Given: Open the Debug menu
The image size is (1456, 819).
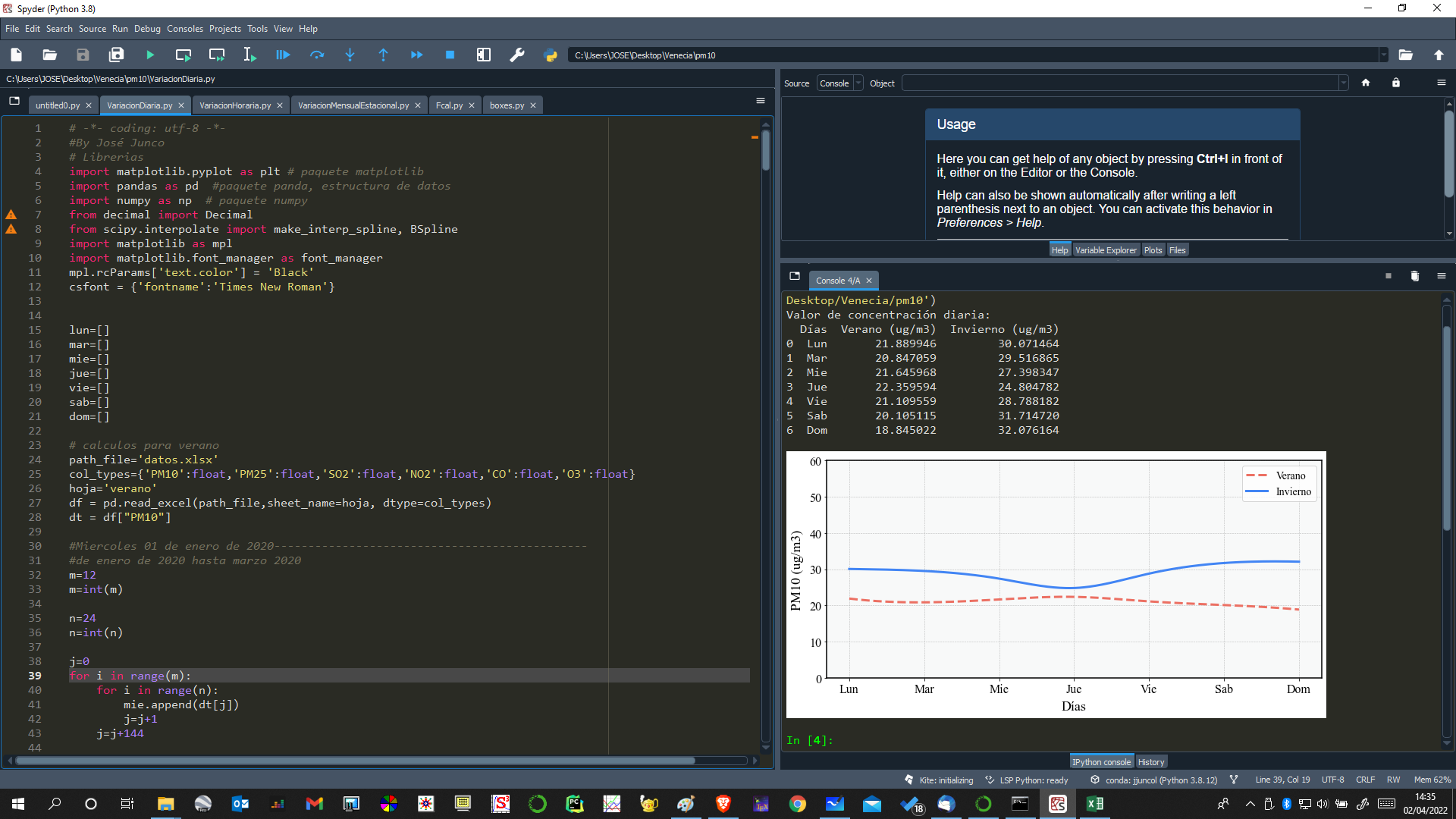Looking at the screenshot, I should click(146, 28).
